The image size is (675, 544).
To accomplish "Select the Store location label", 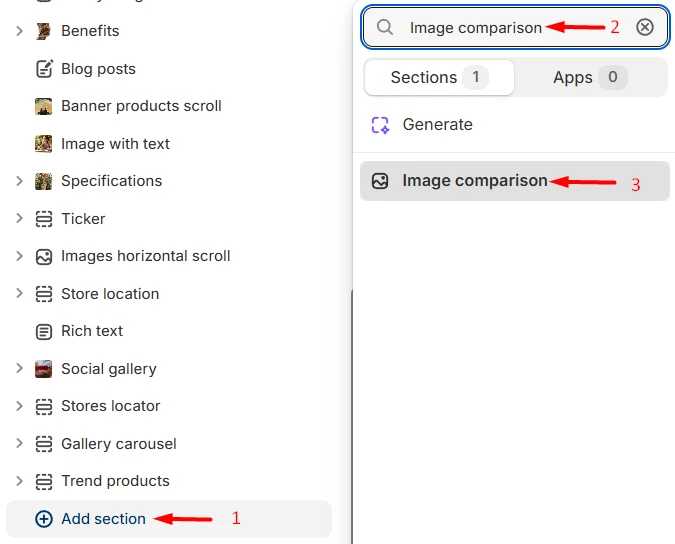I will [x=110, y=294].
